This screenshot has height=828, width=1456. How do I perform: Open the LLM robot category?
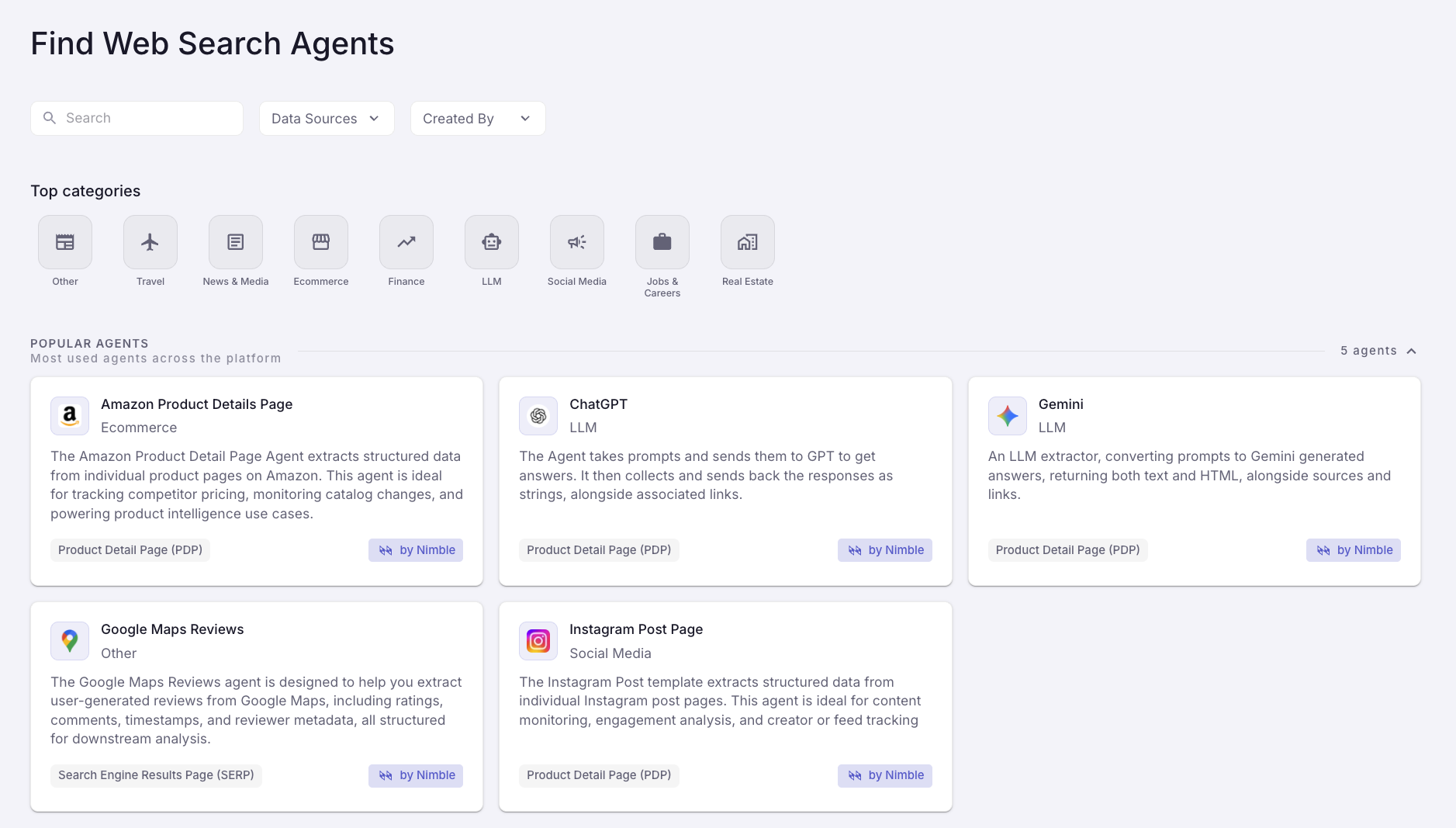point(492,242)
